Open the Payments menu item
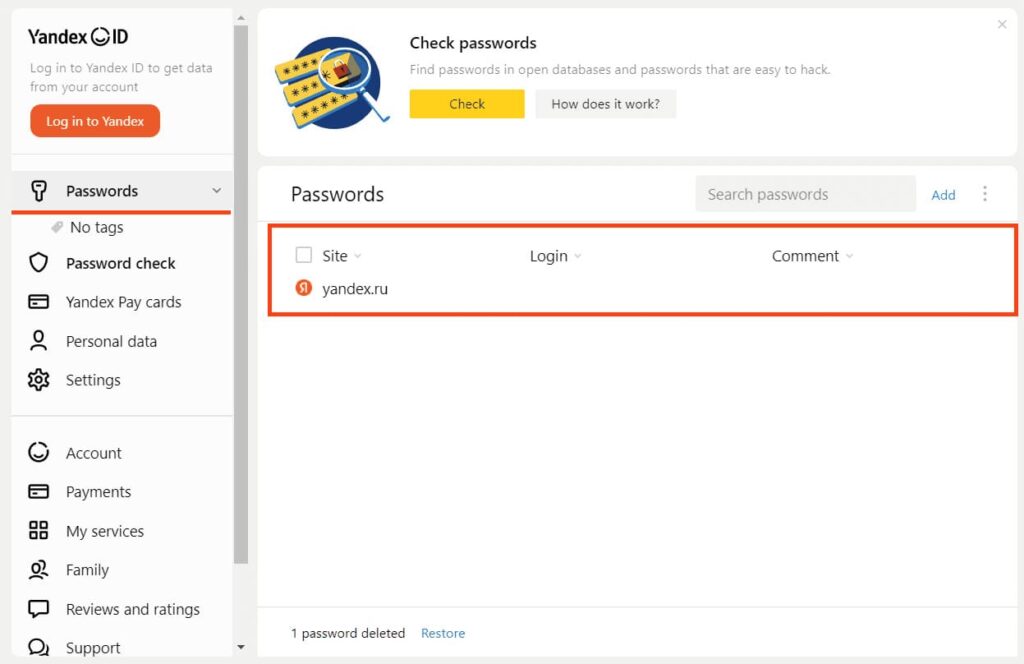This screenshot has width=1024, height=664. 98,492
